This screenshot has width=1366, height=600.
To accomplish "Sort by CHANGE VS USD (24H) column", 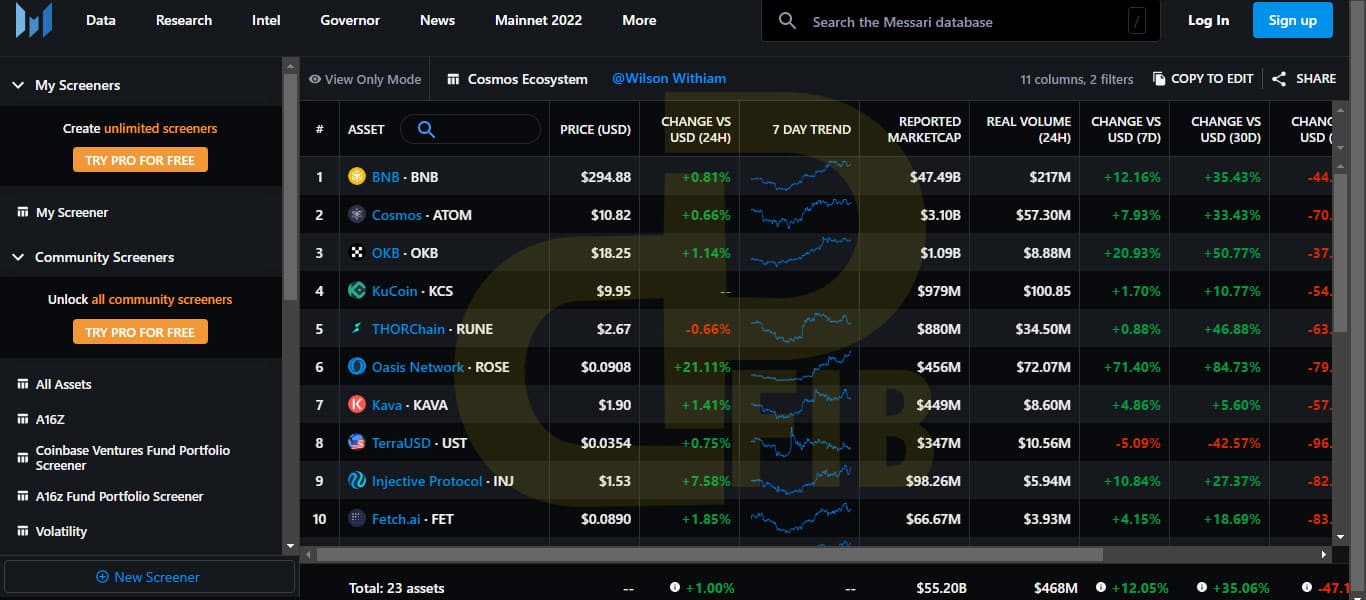I will 695,129.
